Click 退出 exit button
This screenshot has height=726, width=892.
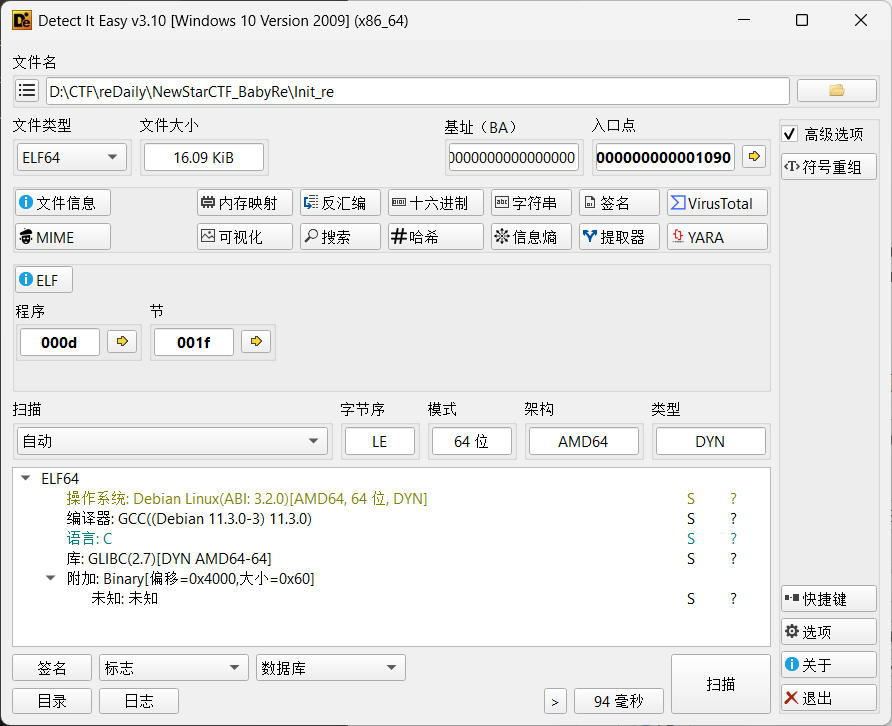(828, 698)
